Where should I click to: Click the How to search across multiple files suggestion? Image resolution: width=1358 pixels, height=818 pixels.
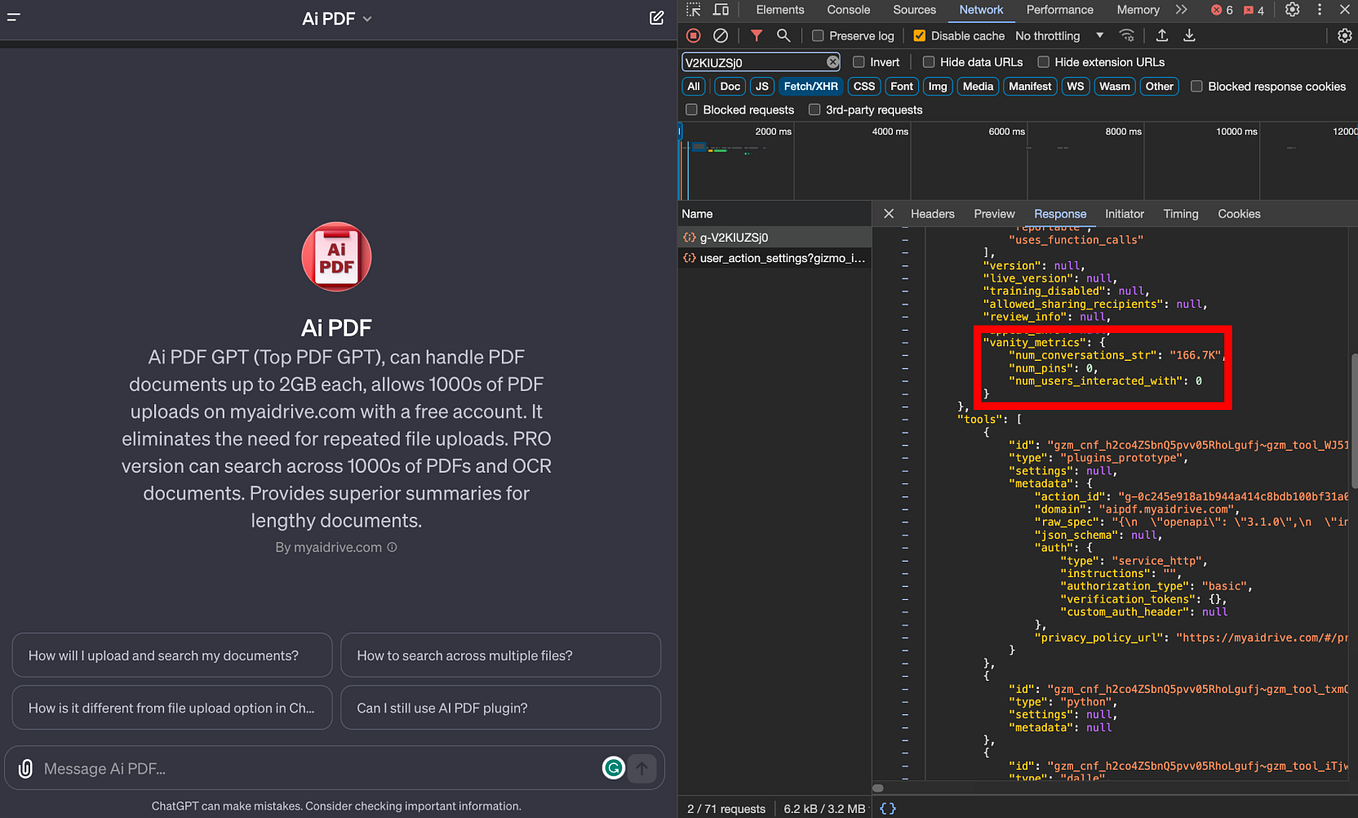tap(500, 655)
